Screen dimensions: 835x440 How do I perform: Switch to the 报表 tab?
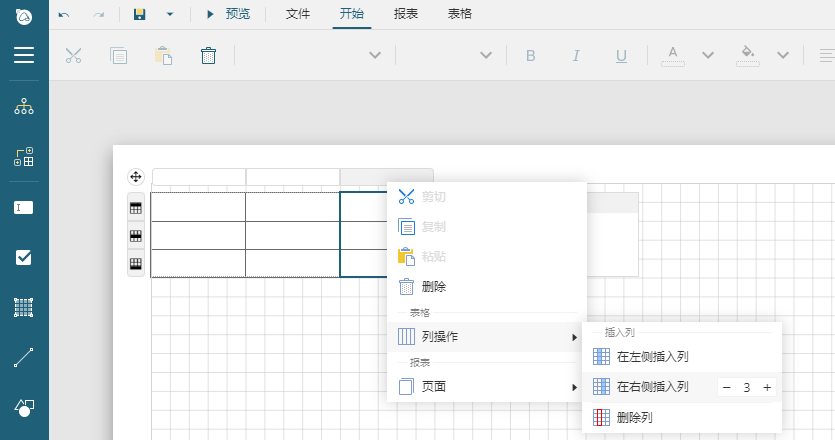coord(406,14)
